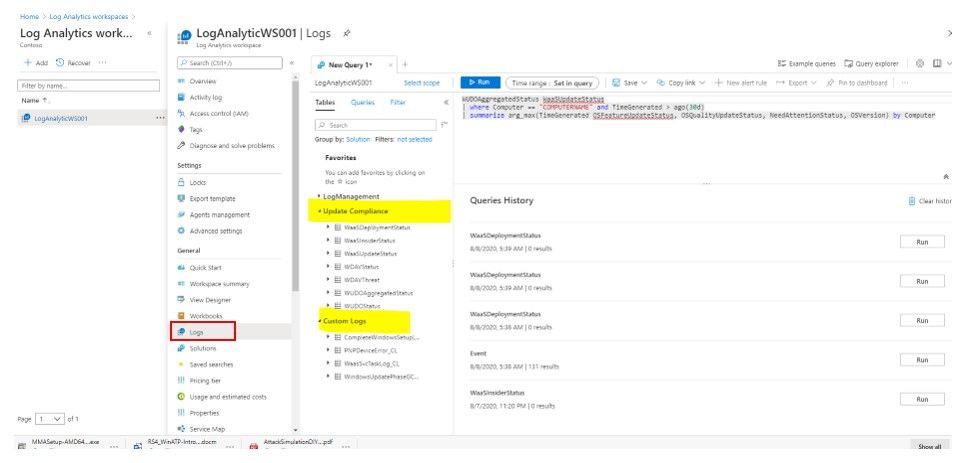Collapse the resource menu chevron

(292, 63)
